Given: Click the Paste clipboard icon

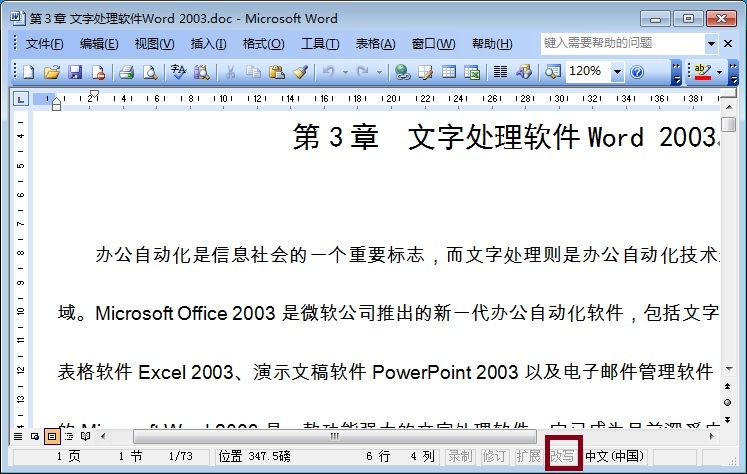Looking at the screenshot, I should (276, 72).
